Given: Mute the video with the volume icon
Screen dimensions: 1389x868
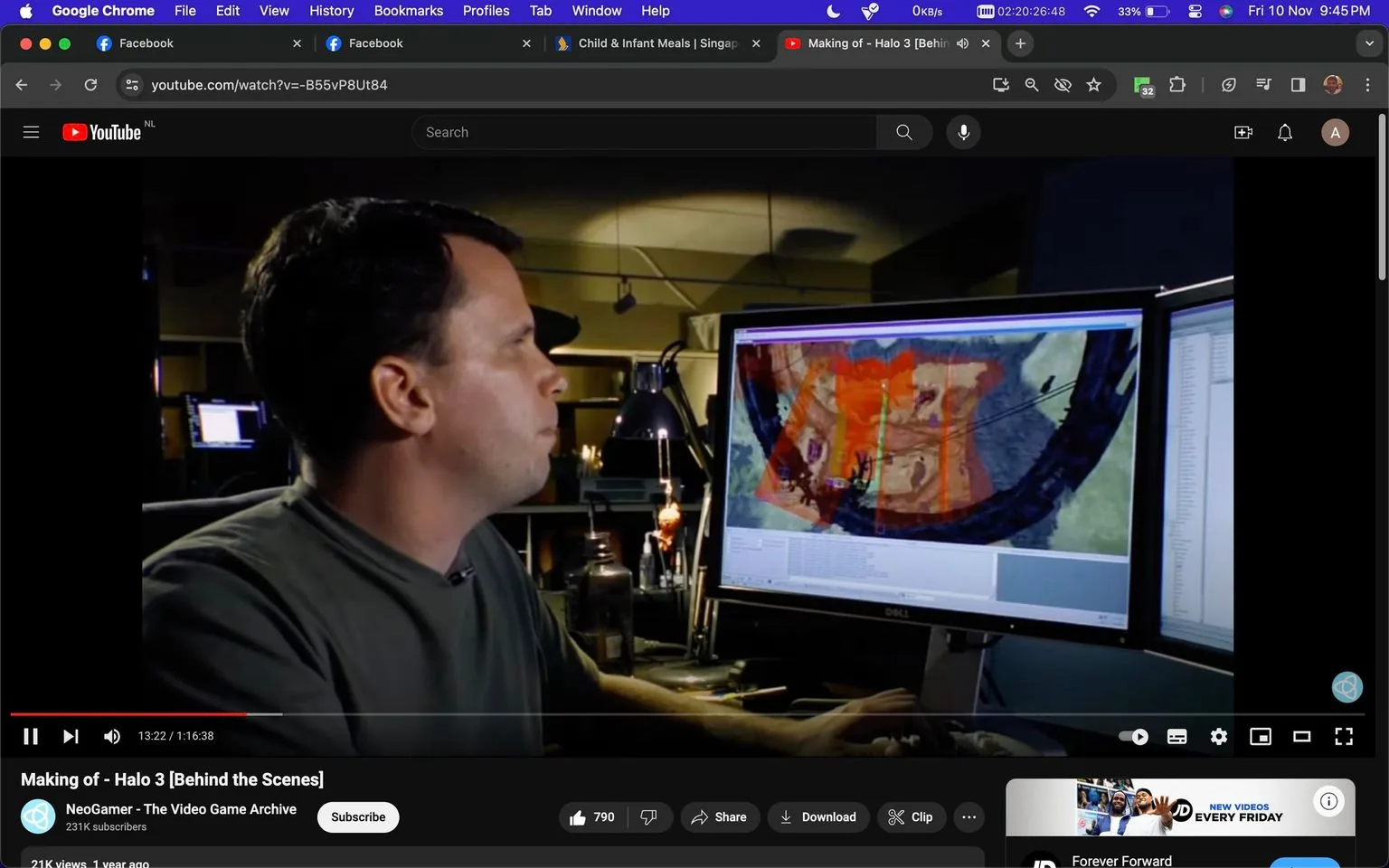Looking at the screenshot, I should (x=111, y=736).
